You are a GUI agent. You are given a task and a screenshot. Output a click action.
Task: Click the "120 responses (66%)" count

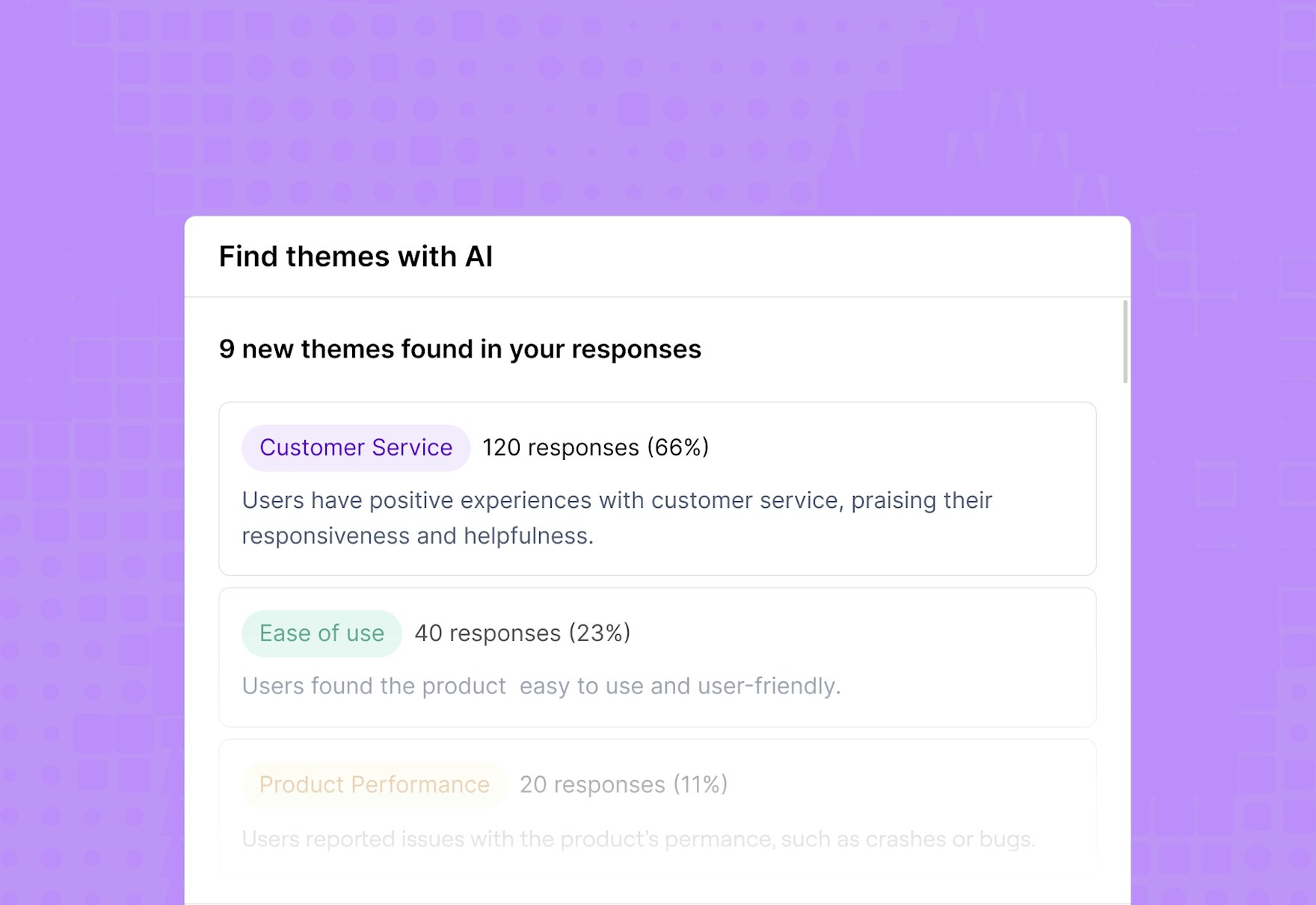coord(595,447)
